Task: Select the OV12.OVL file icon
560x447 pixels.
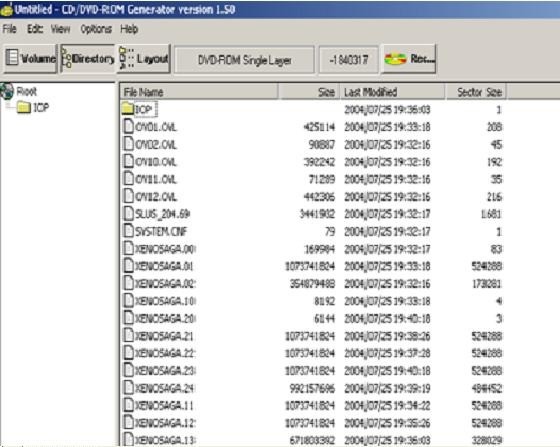Action: point(128,196)
